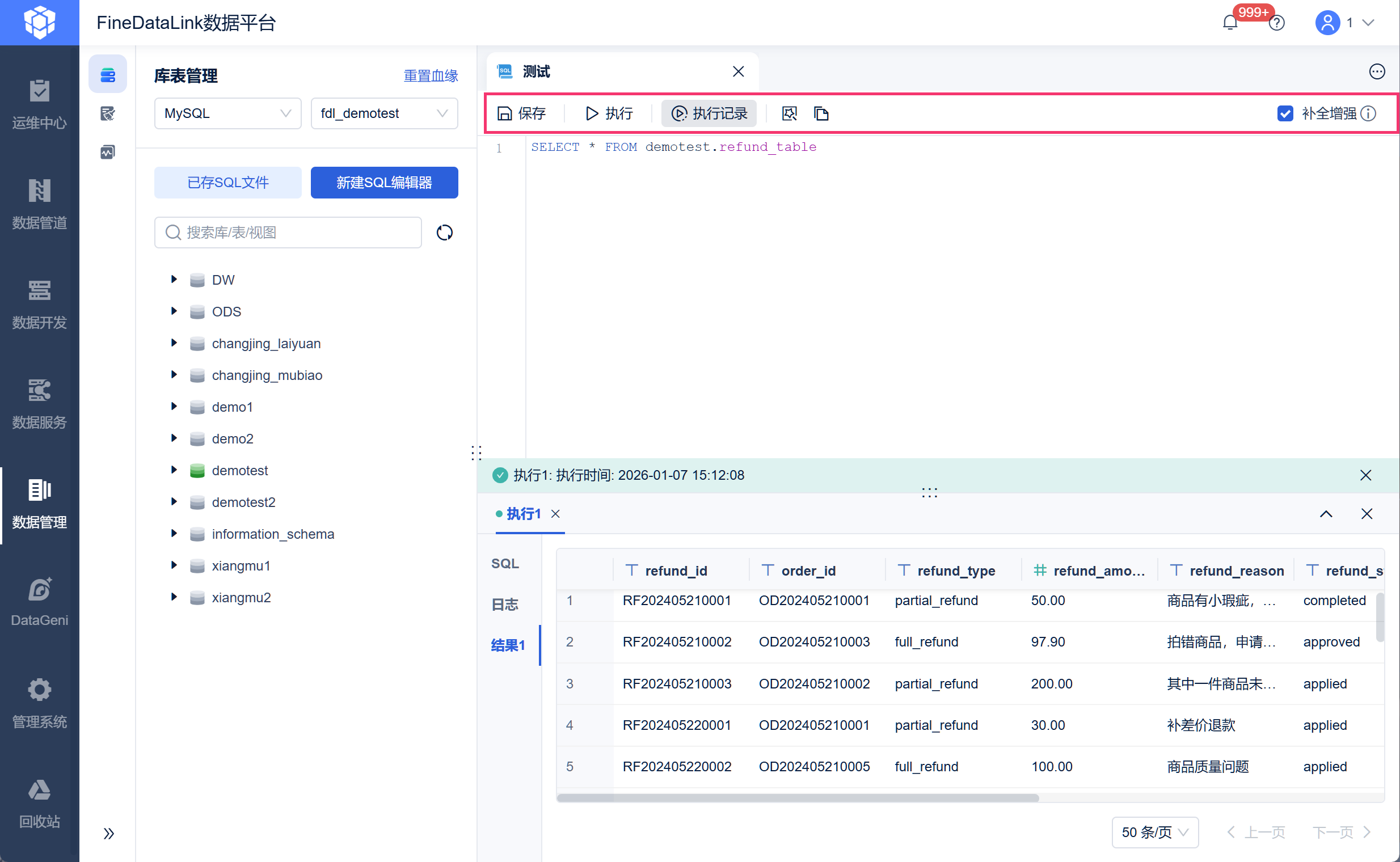Switch to the SQL result side tab
1400x862 pixels.
[505, 563]
